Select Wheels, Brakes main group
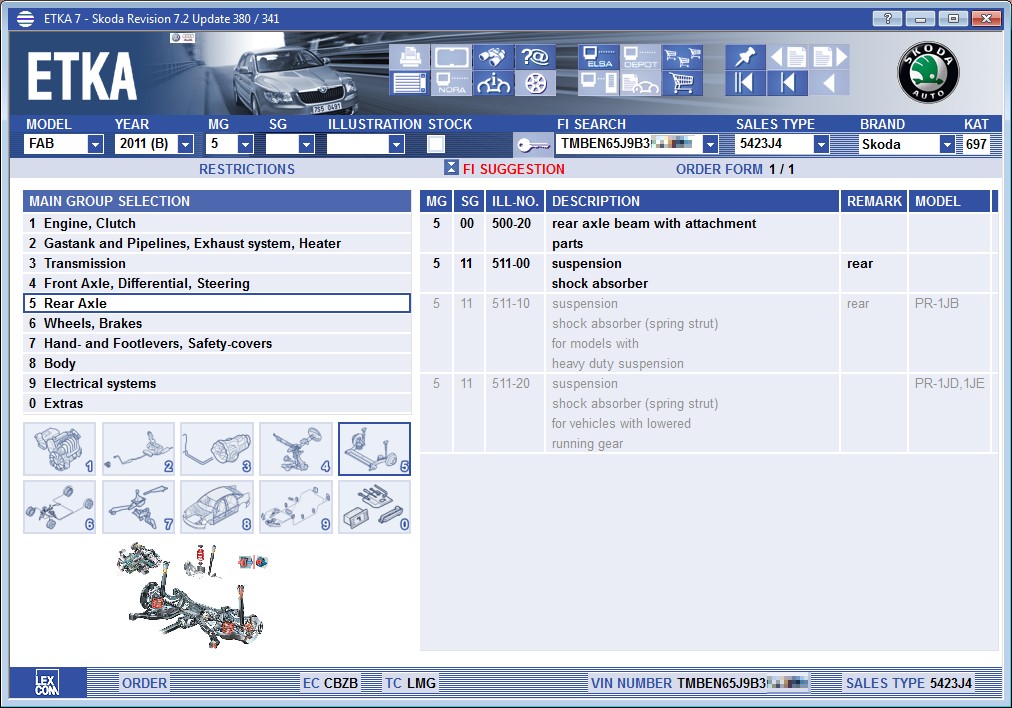Viewport: 1012px width, 708px height. tap(217, 323)
